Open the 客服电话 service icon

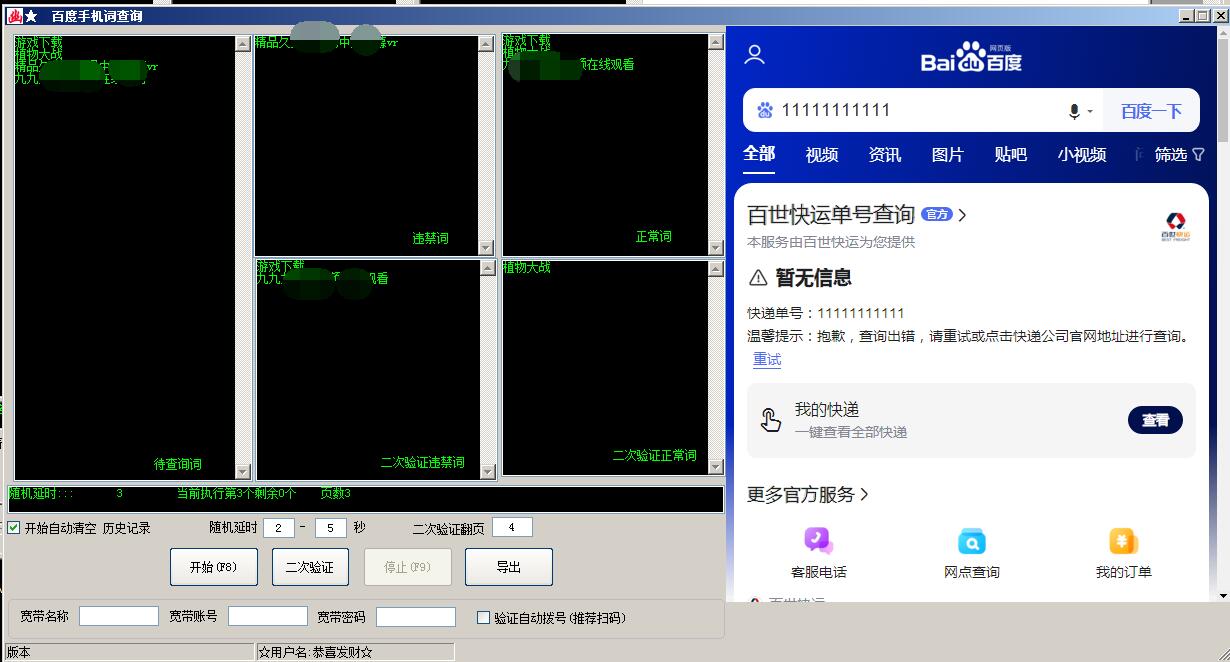pyautogui.click(x=818, y=542)
